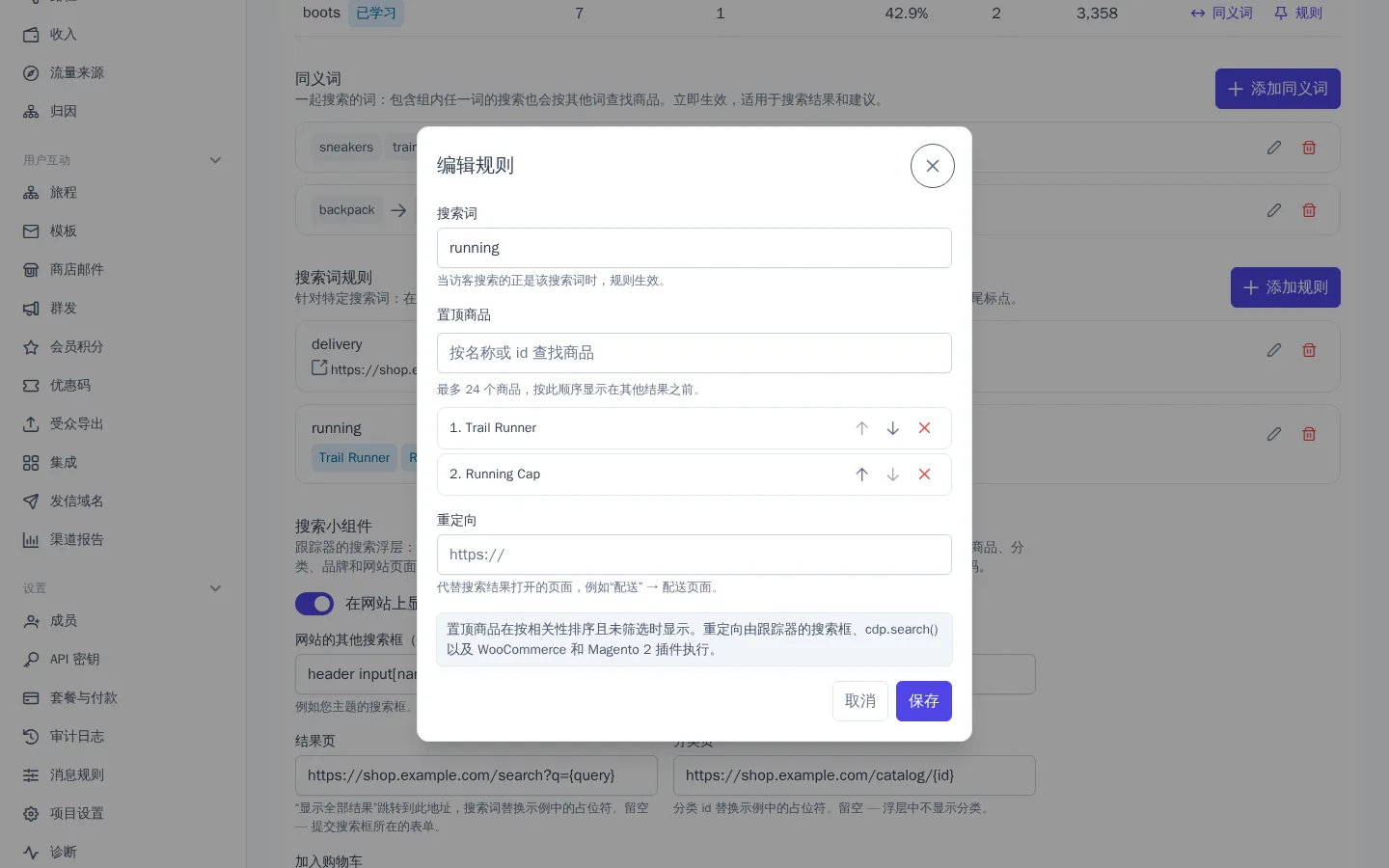Edit the sneakers synonym group
The width and height of the screenshot is (1389, 868).
pyautogui.click(x=1274, y=148)
